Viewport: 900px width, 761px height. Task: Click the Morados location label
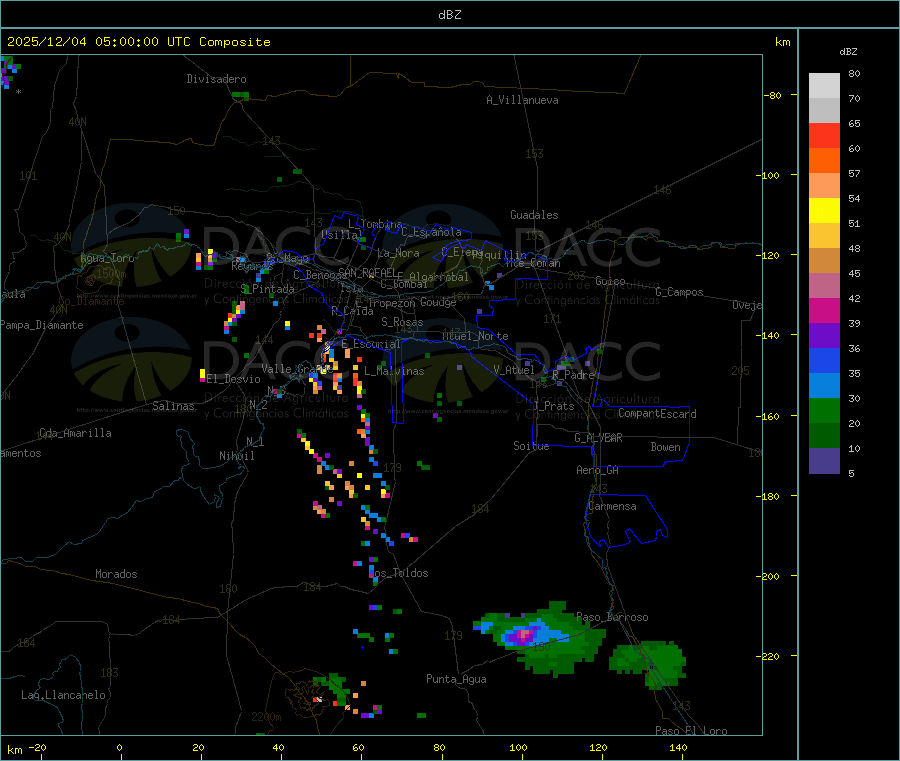(x=116, y=574)
